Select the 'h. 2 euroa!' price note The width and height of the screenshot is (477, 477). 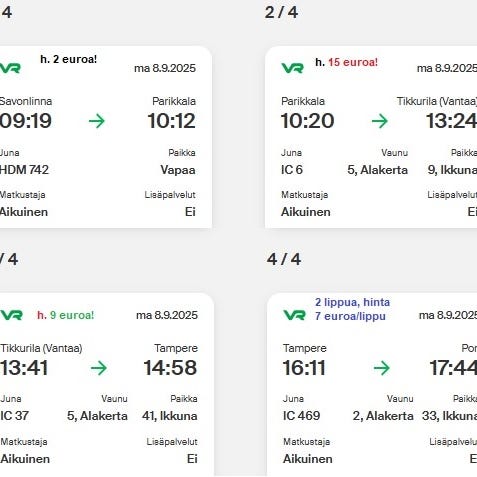68,59
